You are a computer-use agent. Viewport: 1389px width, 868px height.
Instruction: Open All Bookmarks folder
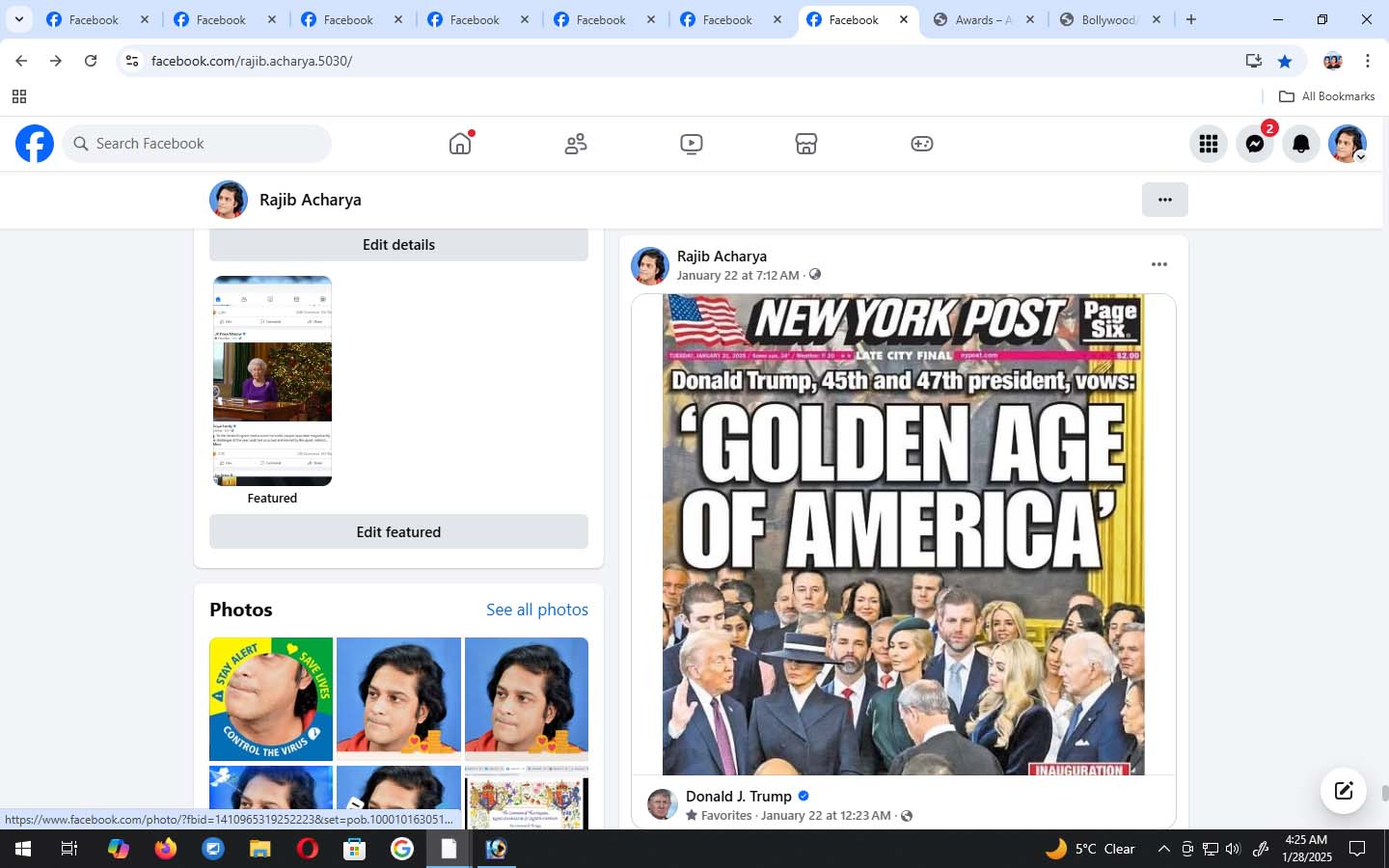pyautogui.click(x=1326, y=96)
